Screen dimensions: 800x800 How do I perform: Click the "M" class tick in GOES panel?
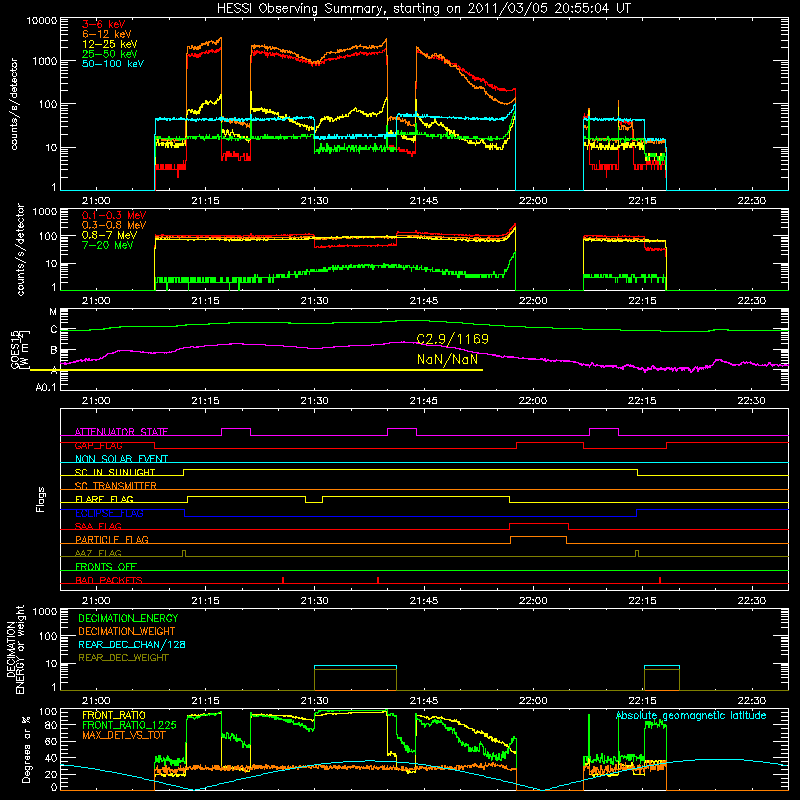[53, 312]
